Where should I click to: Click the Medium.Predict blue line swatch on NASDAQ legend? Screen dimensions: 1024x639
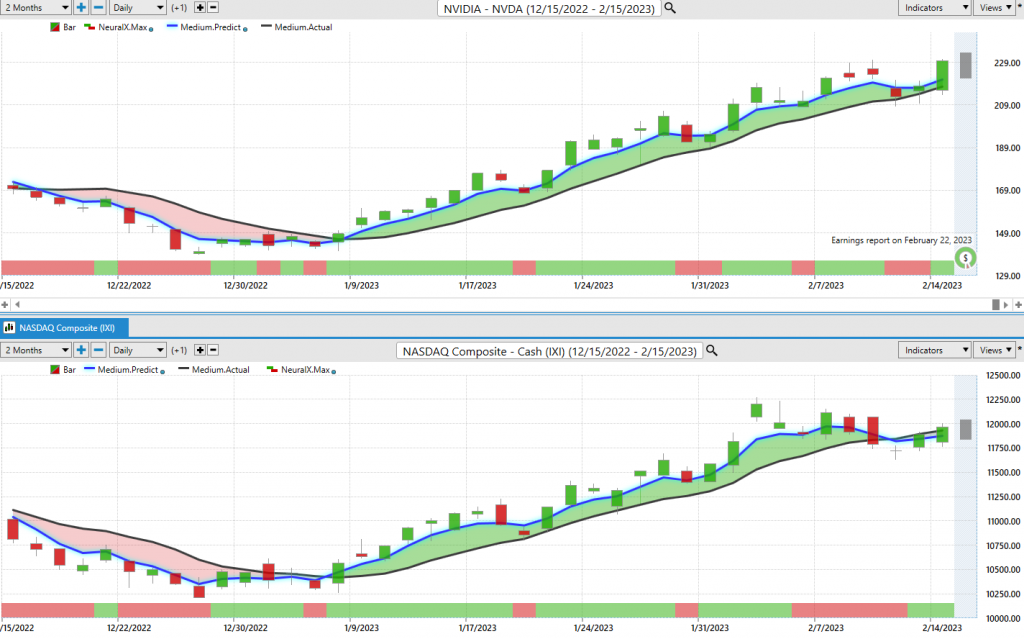(89, 369)
